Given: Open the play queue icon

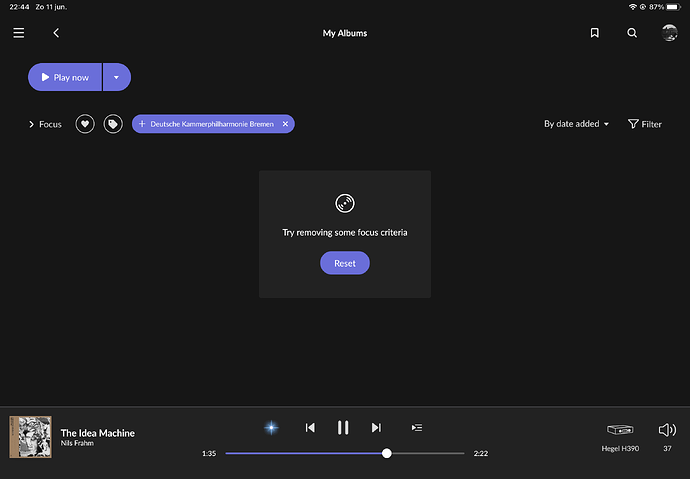Looking at the screenshot, I should [417, 427].
